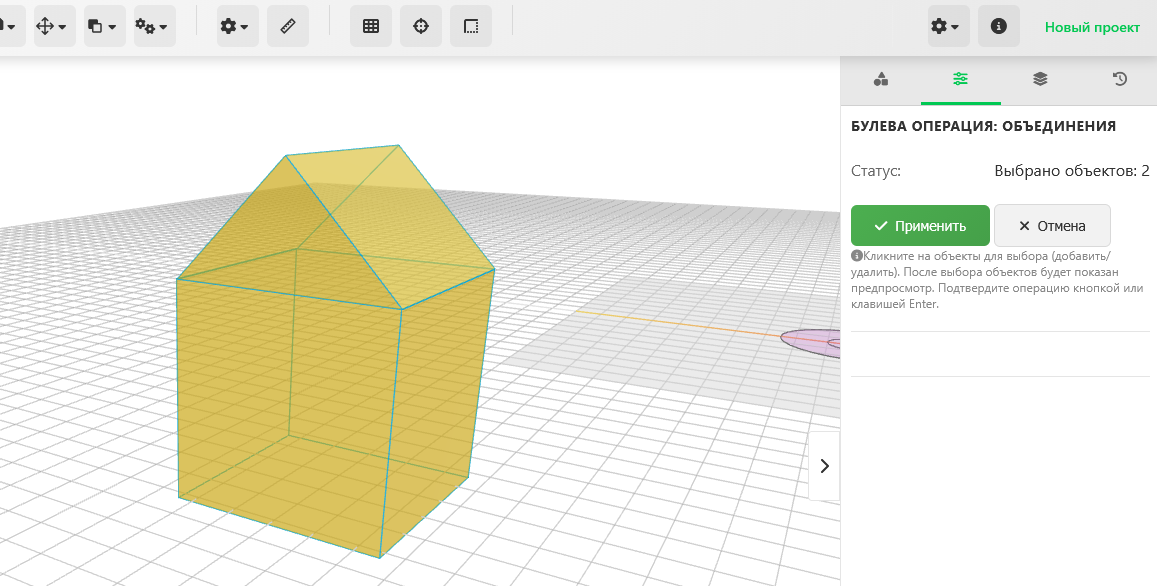The width and height of the screenshot is (1157, 586).
Task: Click the crosshair target icon
Action: pos(421,26)
